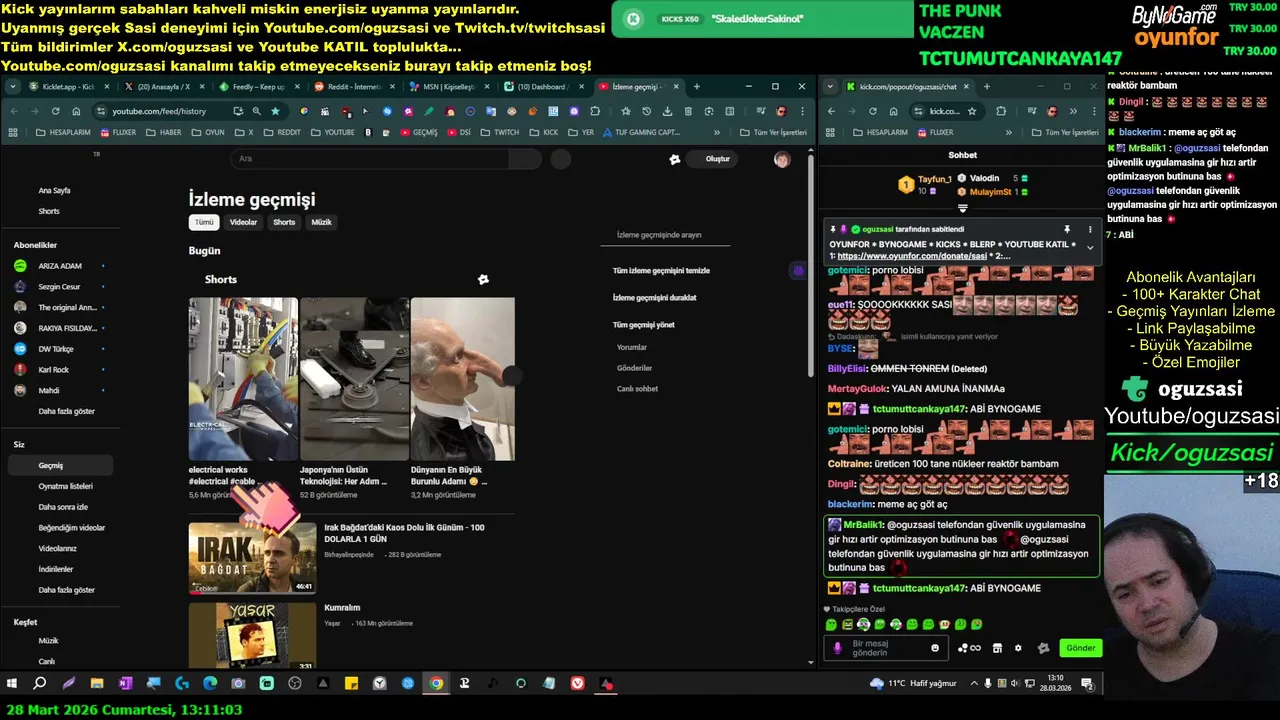This screenshot has width=1280, height=720.
Task: Open Chrome from the taskbar
Action: [x=436, y=684]
